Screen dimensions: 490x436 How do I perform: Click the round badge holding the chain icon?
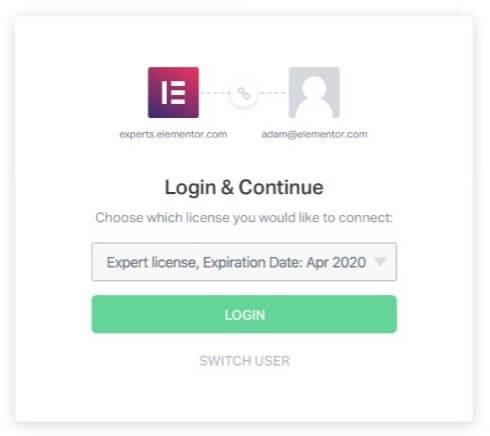[x=244, y=93]
